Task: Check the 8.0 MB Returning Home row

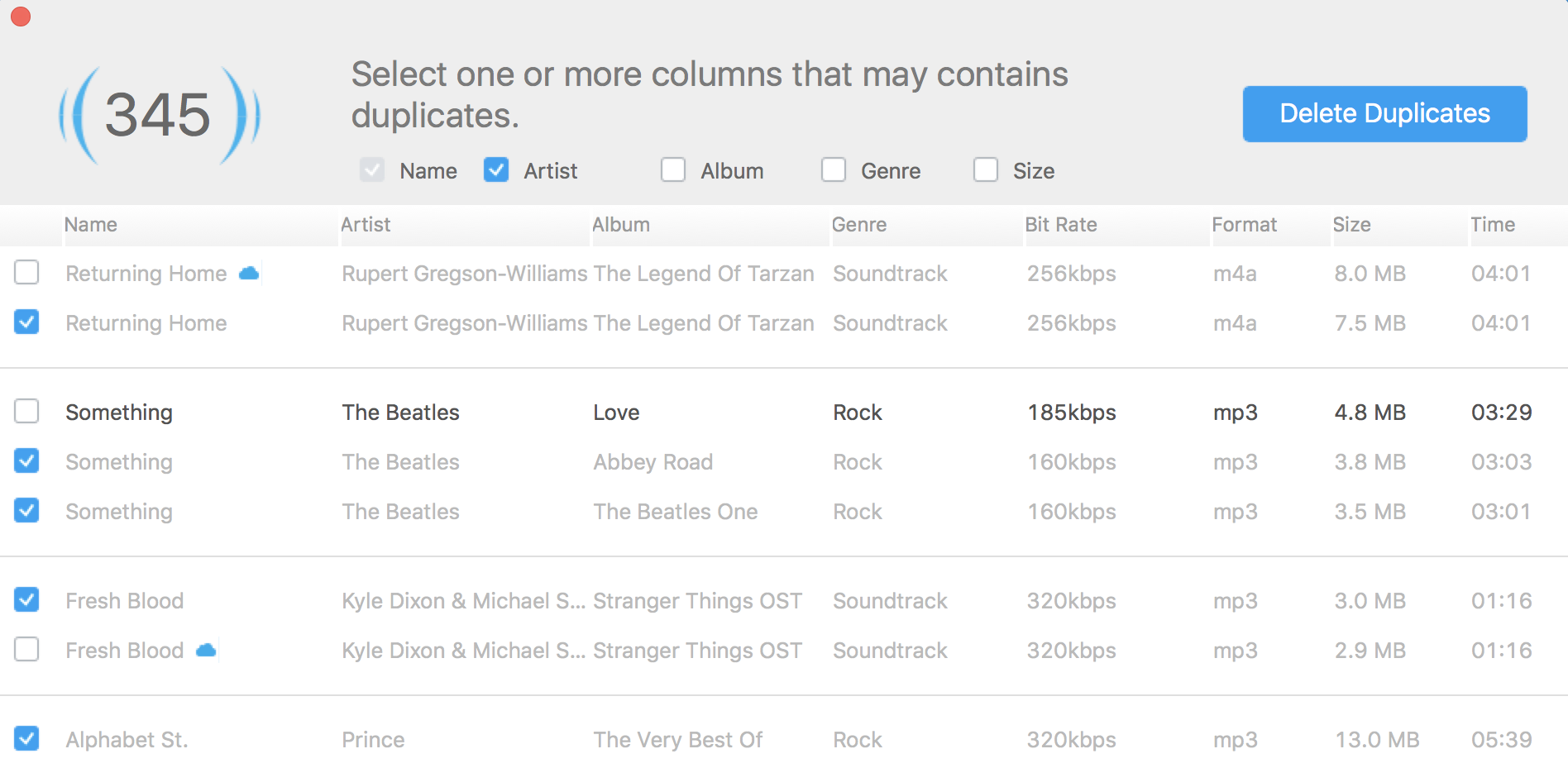Action: pyautogui.click(x=26, y=272)
